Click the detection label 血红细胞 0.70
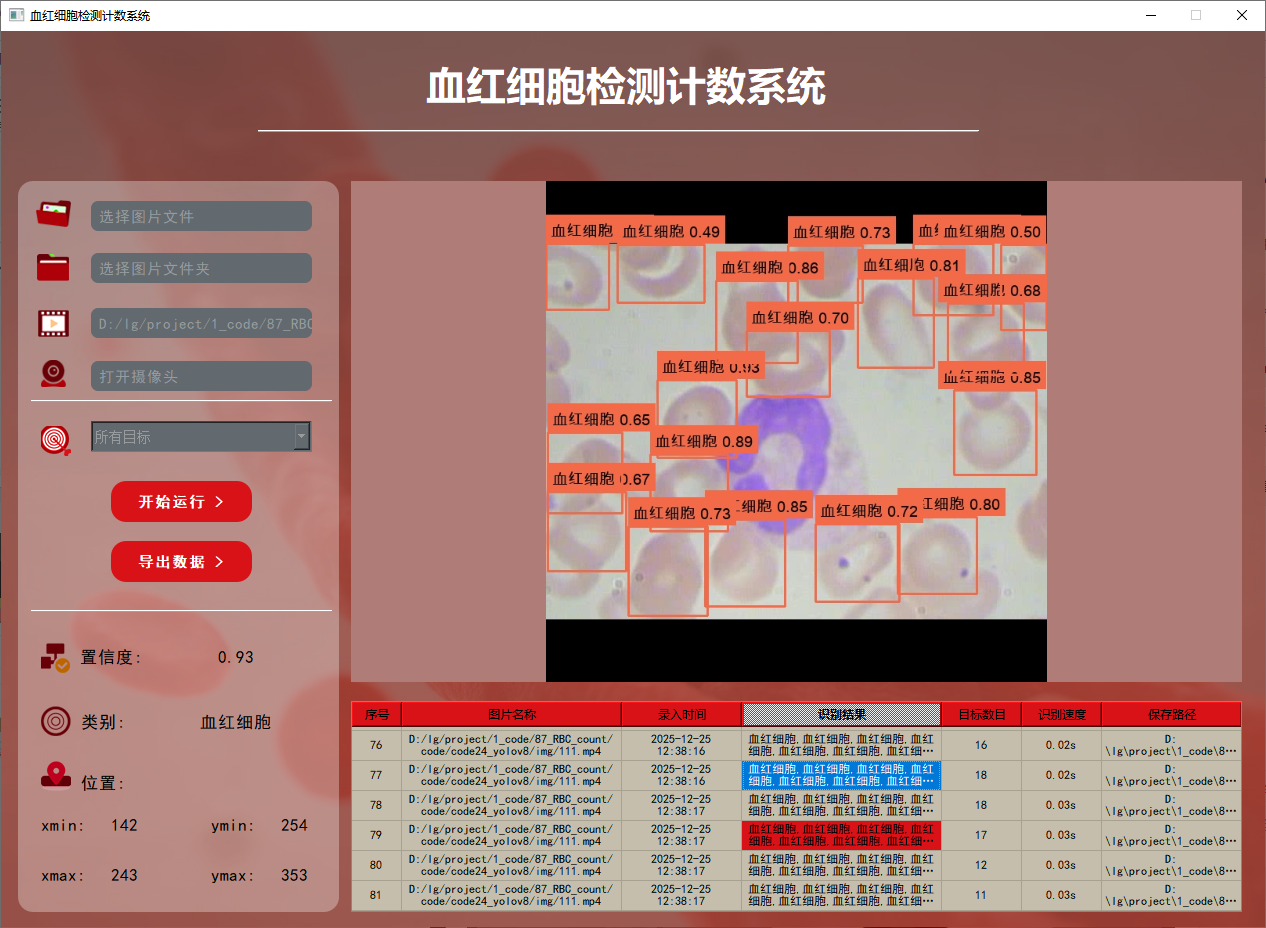This screenshot has height=928, width=1266. [x=800, y=317]
